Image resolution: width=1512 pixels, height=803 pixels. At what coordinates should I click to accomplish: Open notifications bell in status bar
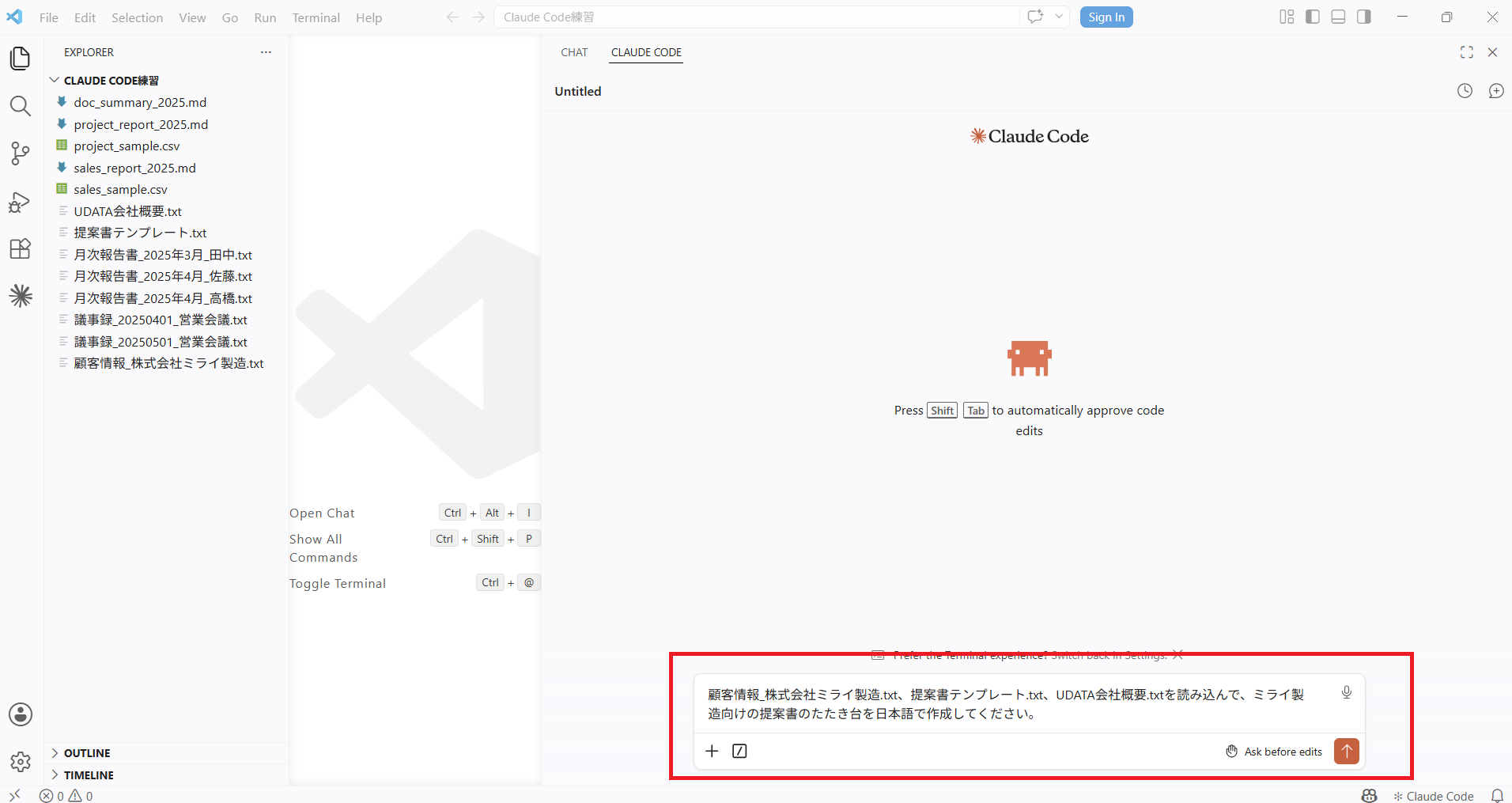[x=1497, y=796]
